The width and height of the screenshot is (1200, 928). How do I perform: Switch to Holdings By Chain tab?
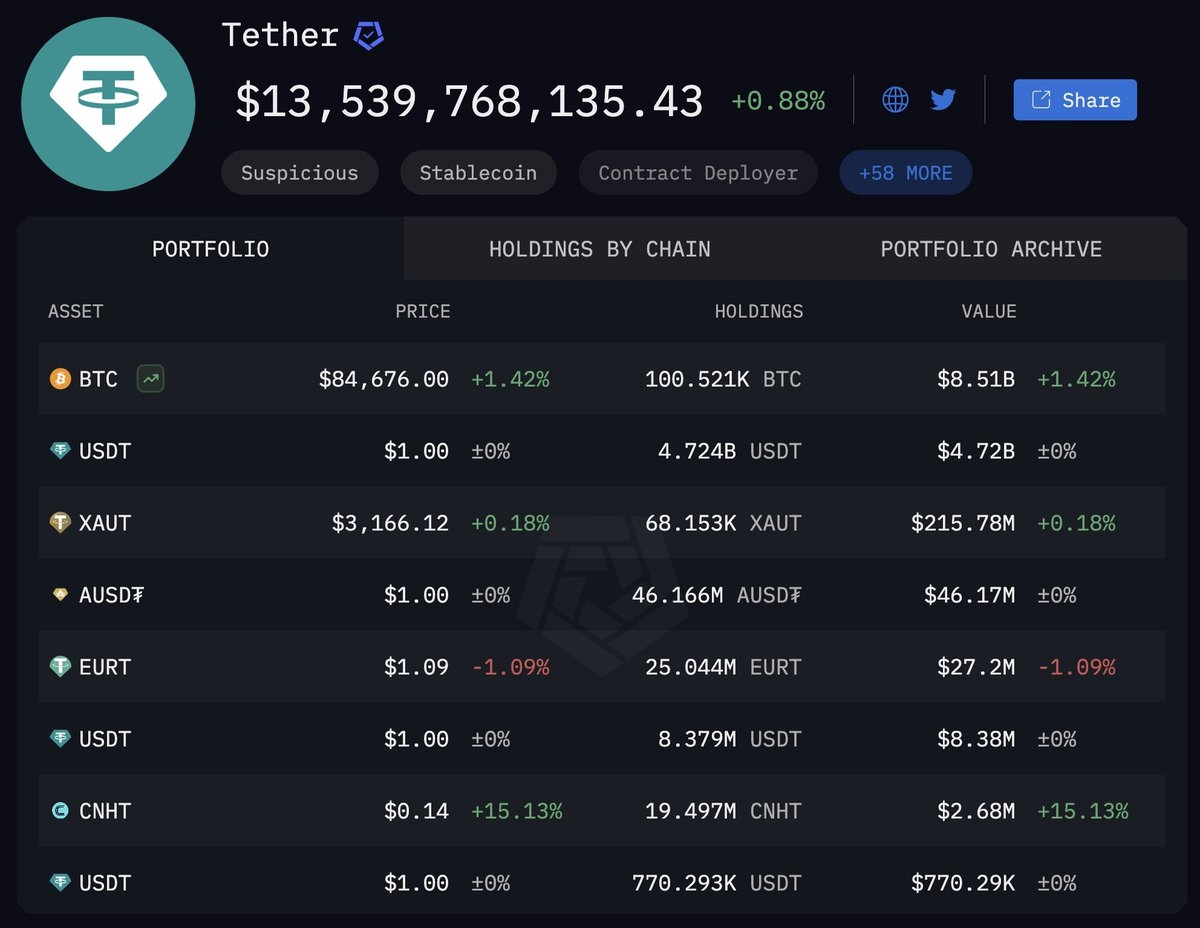[x=599, y=249]
